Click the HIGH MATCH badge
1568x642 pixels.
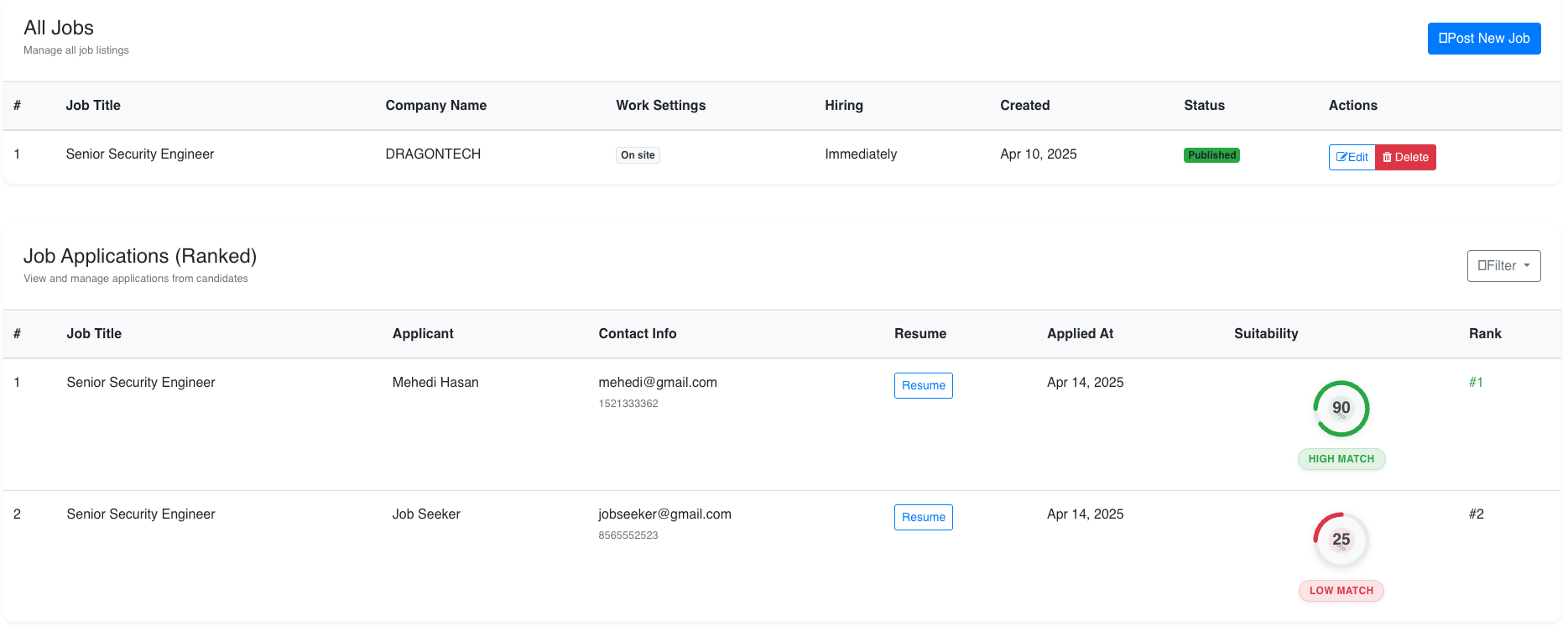tap(1341, 459)
